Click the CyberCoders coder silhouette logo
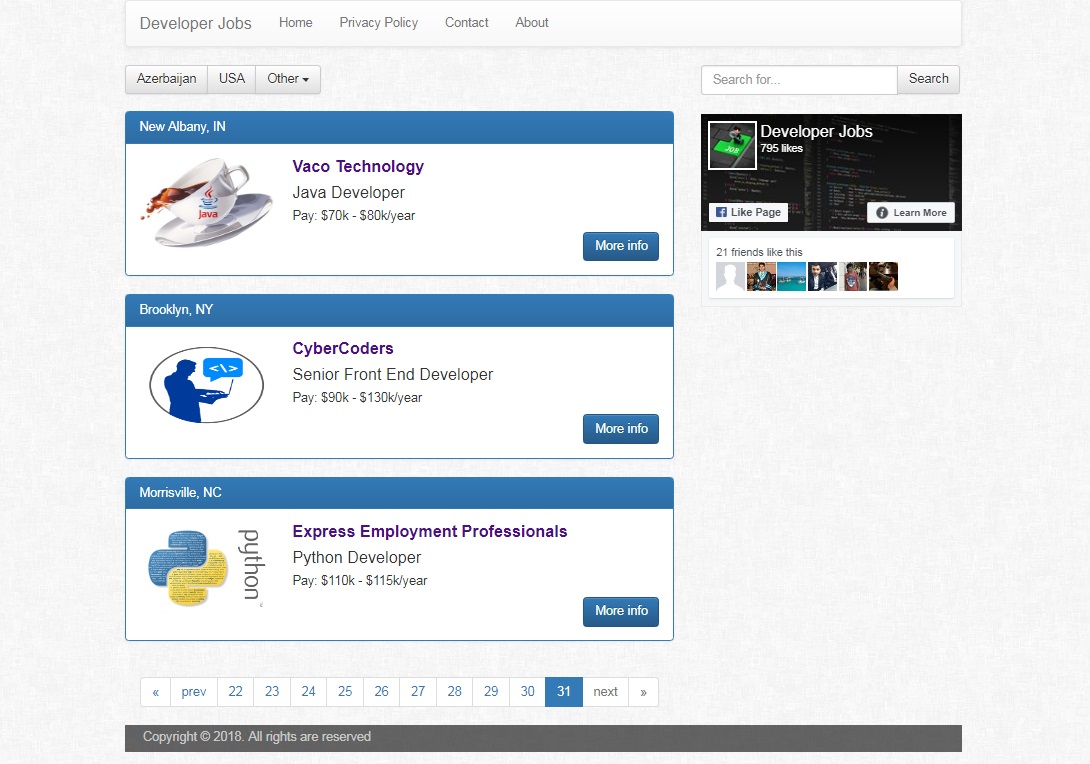The height and width of the screenshot is (764, 1090). click(x=206, y=385)
